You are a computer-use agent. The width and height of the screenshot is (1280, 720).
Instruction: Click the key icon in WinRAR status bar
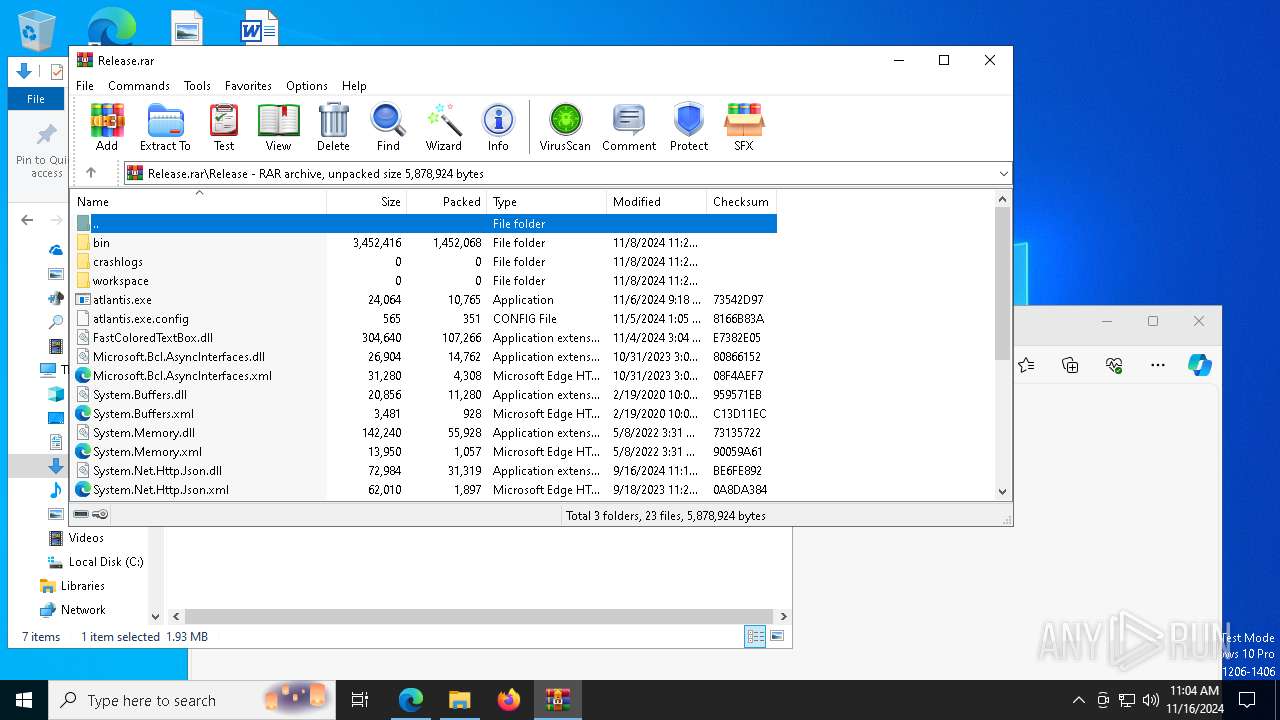[x=100, y=514]
